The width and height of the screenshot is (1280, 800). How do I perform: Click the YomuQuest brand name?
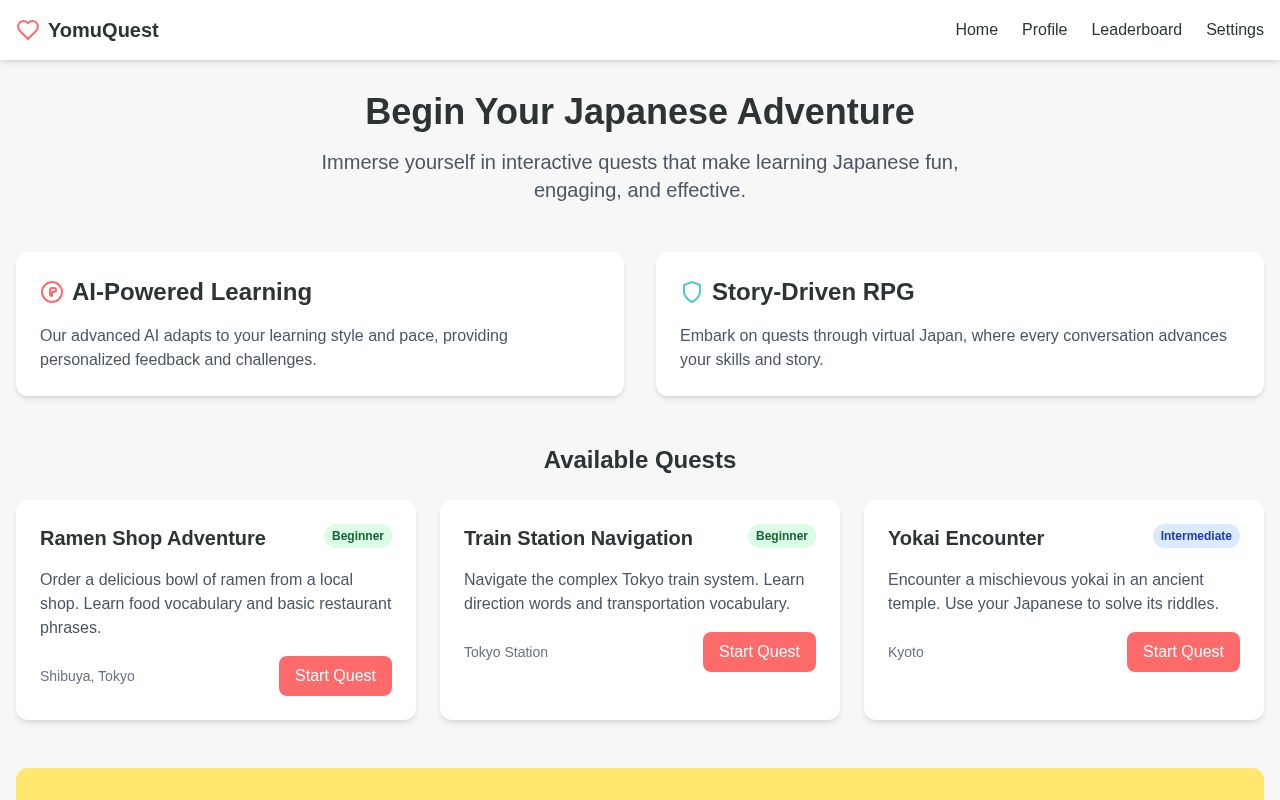click(103, 30)
